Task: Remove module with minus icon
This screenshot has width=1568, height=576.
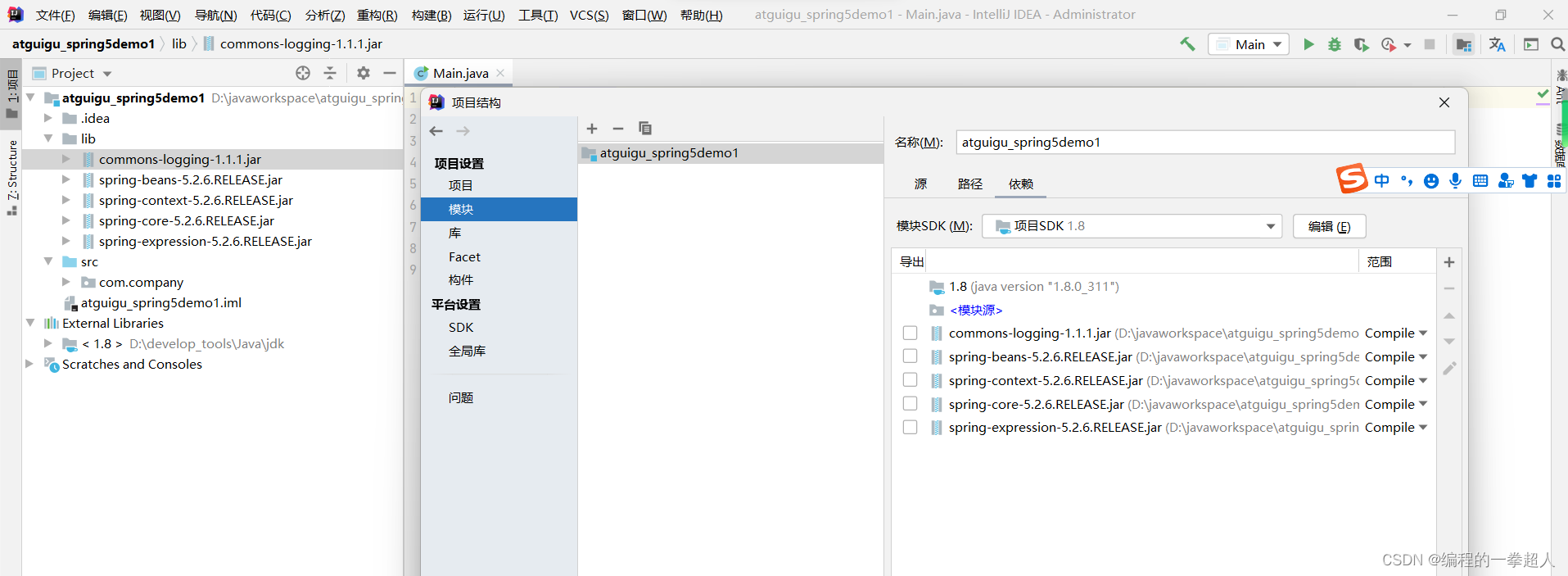Action: tap(618, 129)
